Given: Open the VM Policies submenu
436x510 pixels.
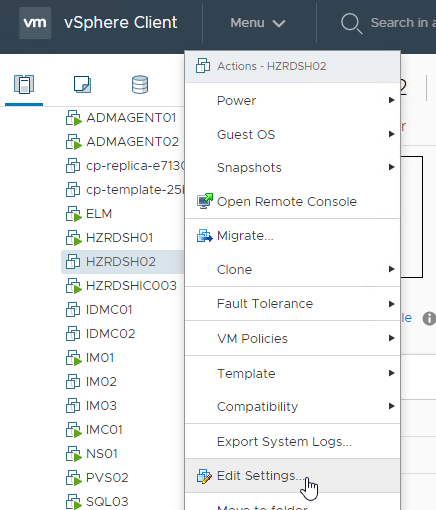Looking at the screenshot, I should coord(293,339).
